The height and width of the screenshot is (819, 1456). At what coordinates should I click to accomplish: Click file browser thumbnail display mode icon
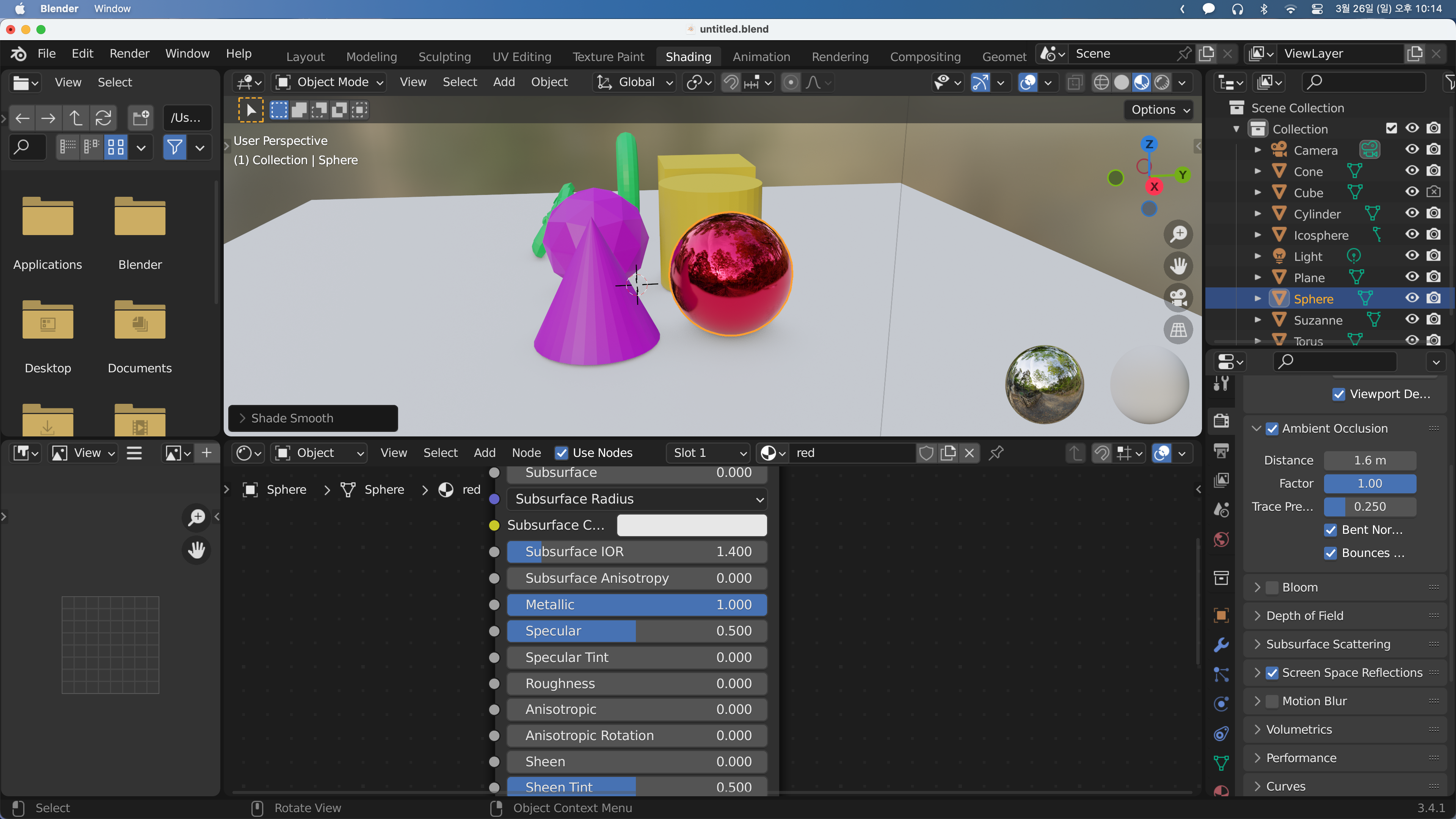click(x=116, y=147)
